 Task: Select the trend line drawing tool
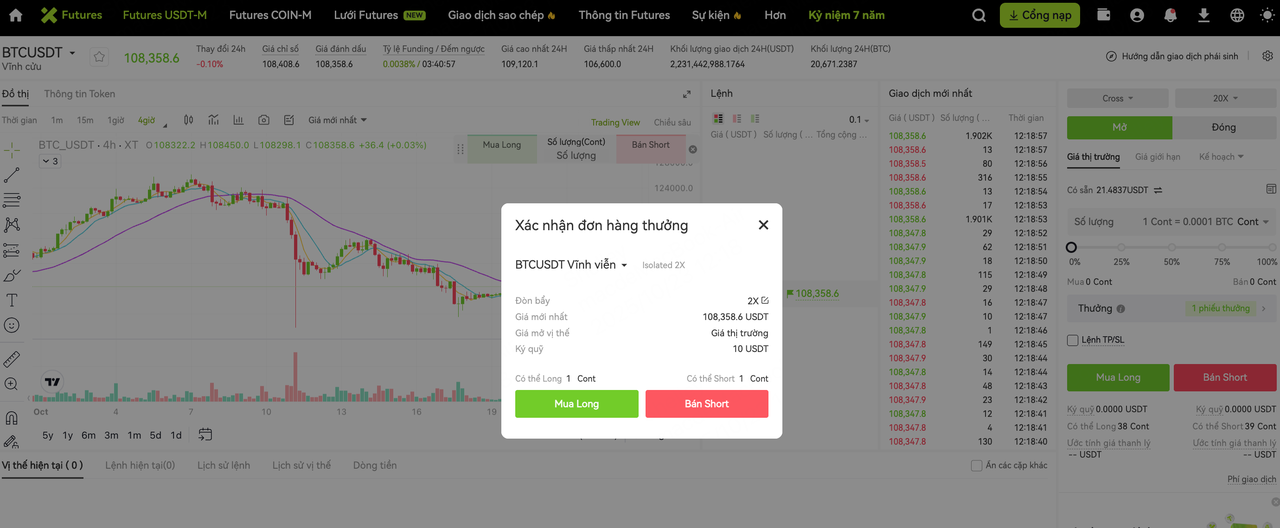[12, 175]
